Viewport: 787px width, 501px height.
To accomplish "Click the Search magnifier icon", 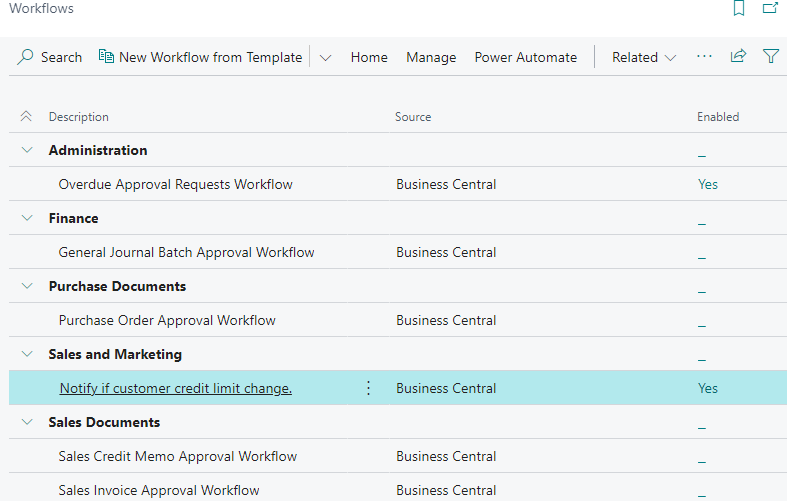I will (x=26, y=57).
